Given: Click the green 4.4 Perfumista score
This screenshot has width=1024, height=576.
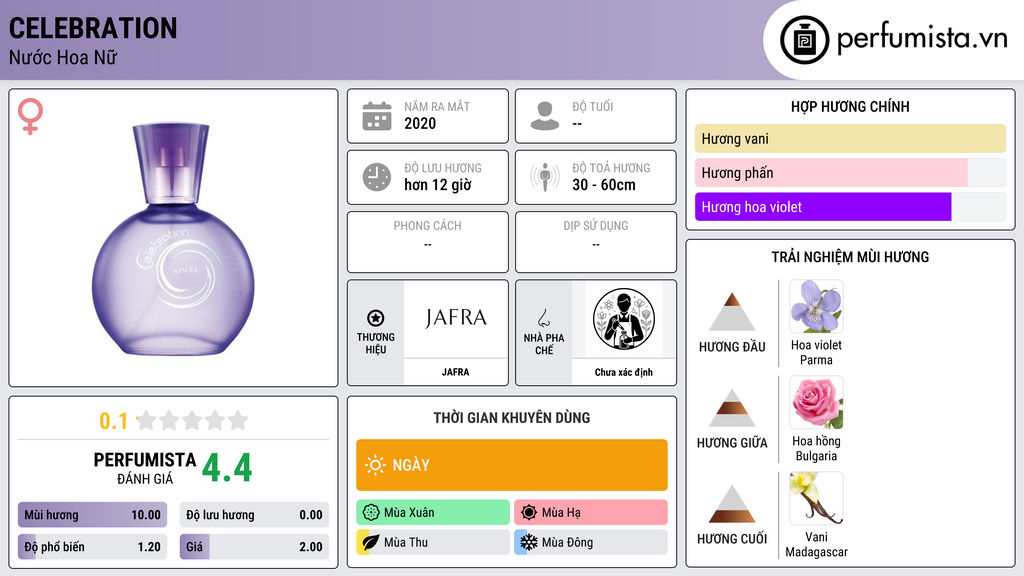Looking at the screenshot, I should 227,468.
